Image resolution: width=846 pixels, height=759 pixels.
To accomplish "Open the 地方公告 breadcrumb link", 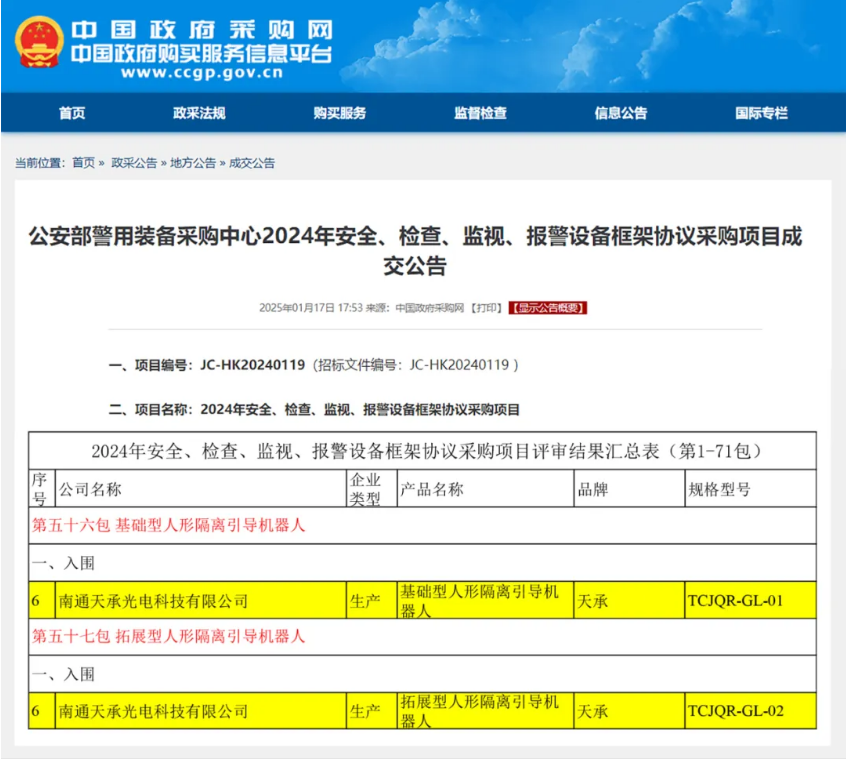I will point(192,163).
